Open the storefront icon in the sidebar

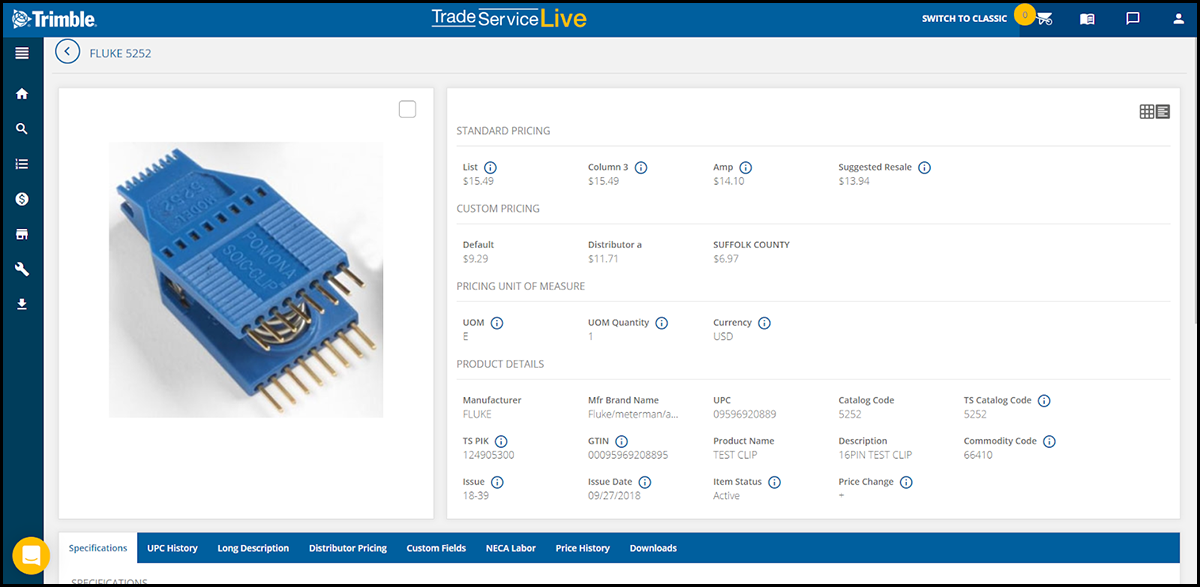[22, 234]
